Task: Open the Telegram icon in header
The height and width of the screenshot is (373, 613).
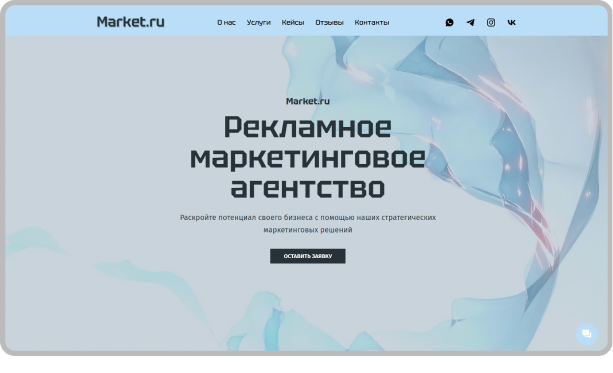Action: 470,23
